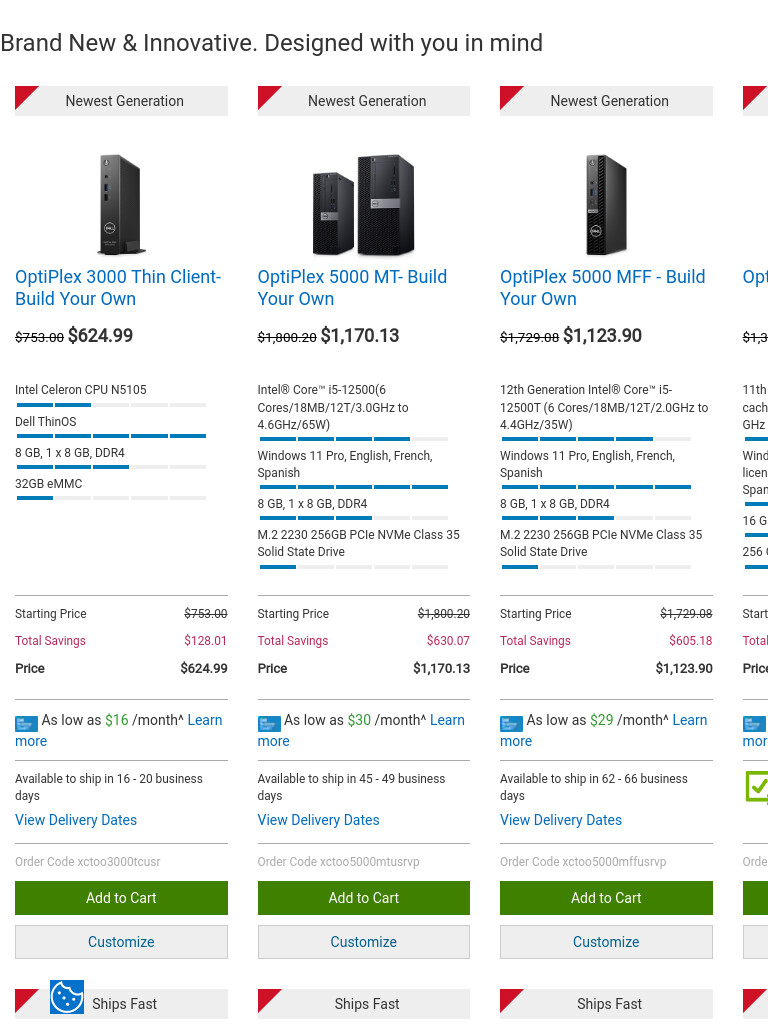Open OptiPlex 3000 Thin Client product image
768x1024 pixels.
(121, 204)
